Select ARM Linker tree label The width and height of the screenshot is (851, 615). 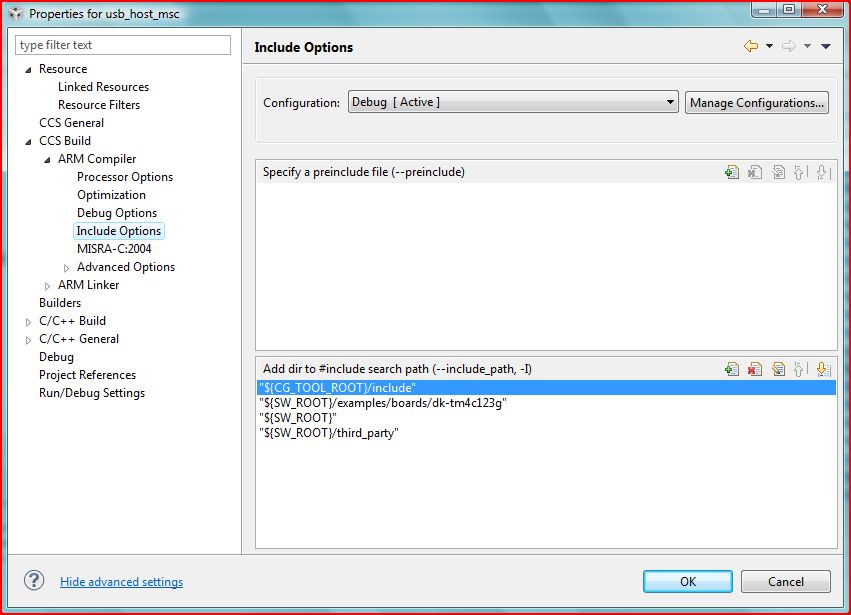(88, 285)
